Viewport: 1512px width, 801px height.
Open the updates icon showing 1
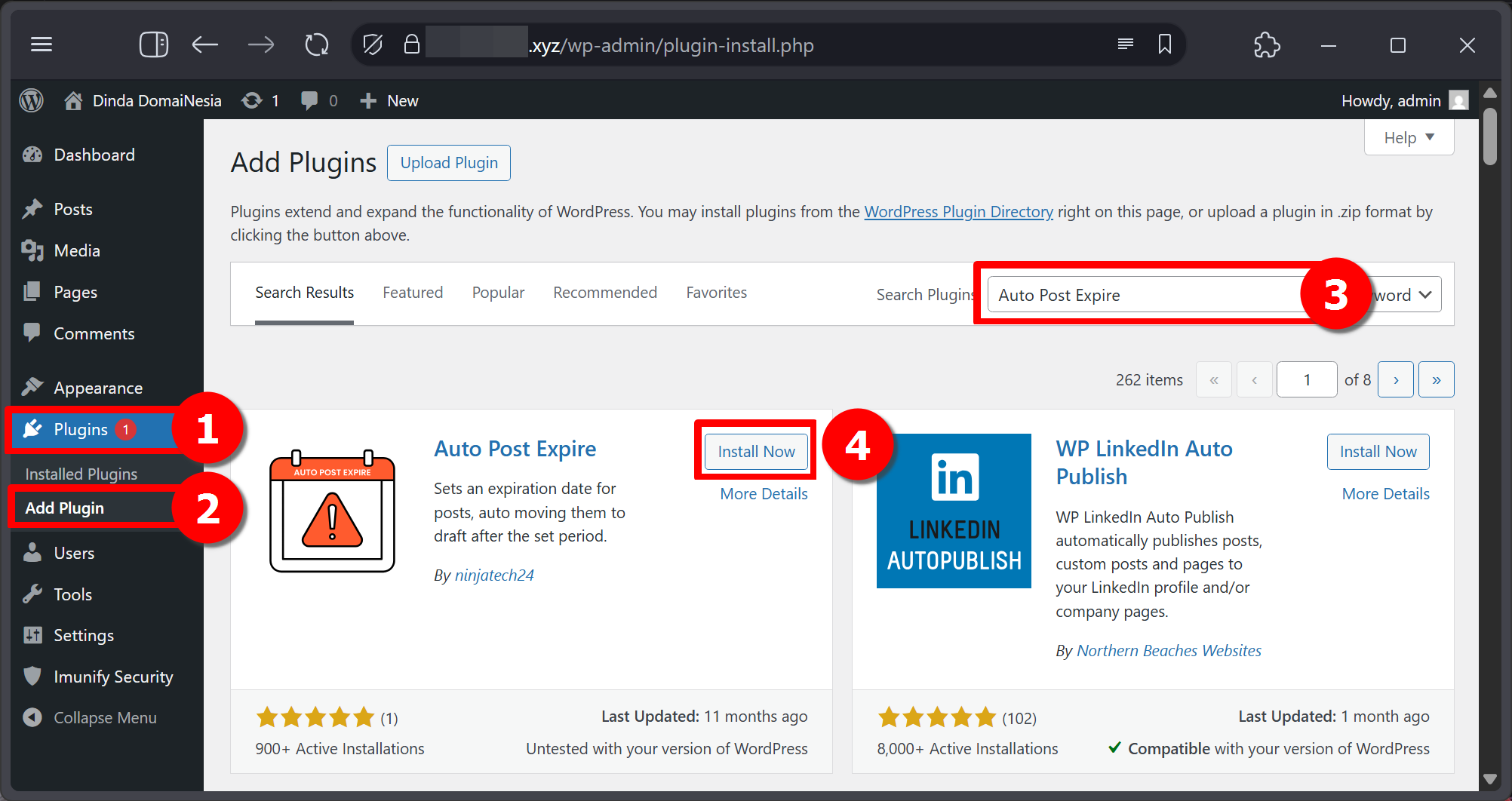click(261, 100)
